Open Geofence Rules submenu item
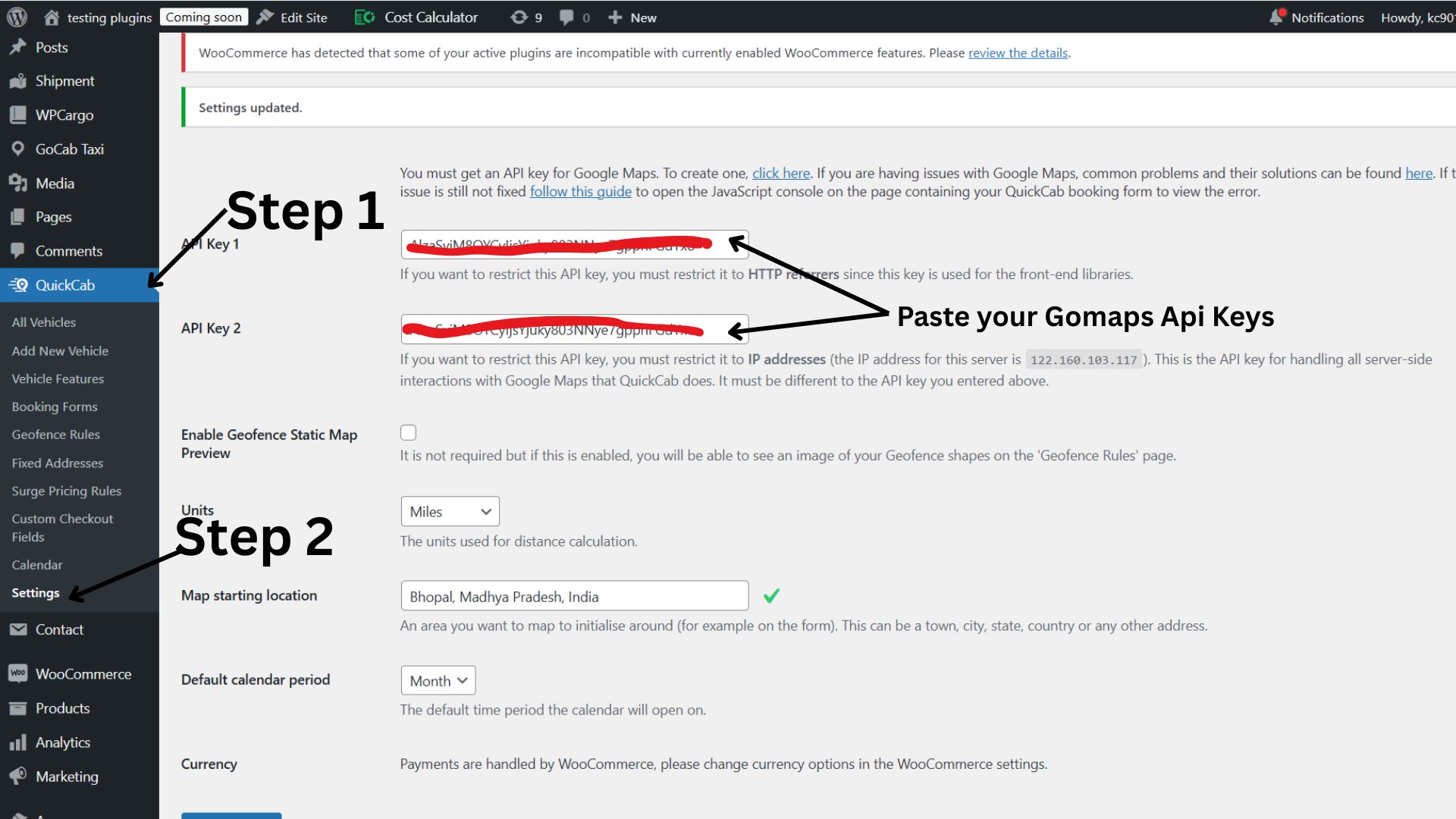1456x819 pixels. coord(56,435)
